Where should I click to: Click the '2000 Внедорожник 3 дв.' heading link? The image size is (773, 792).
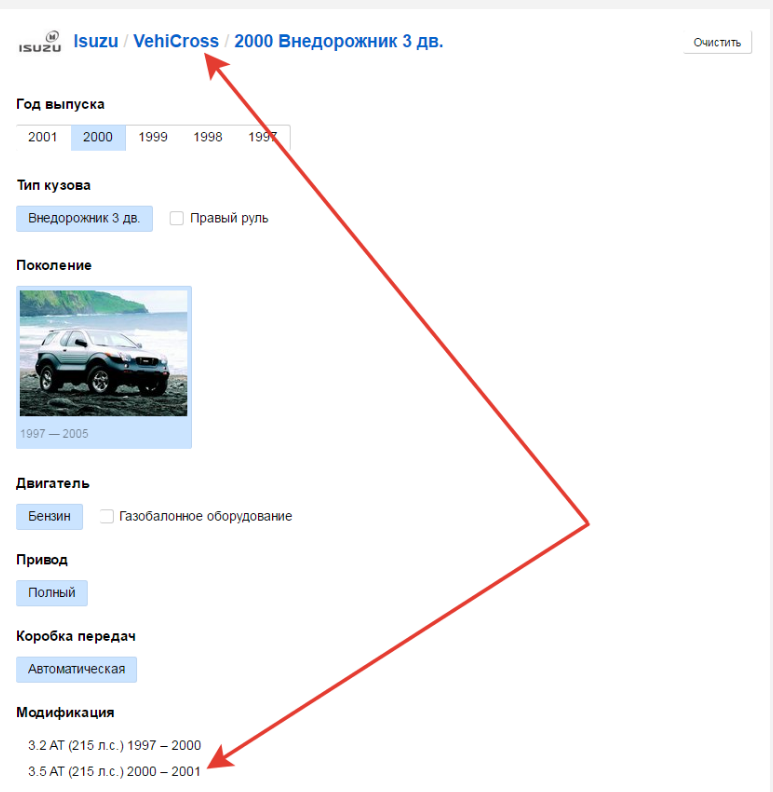click(x=339, y=41)
